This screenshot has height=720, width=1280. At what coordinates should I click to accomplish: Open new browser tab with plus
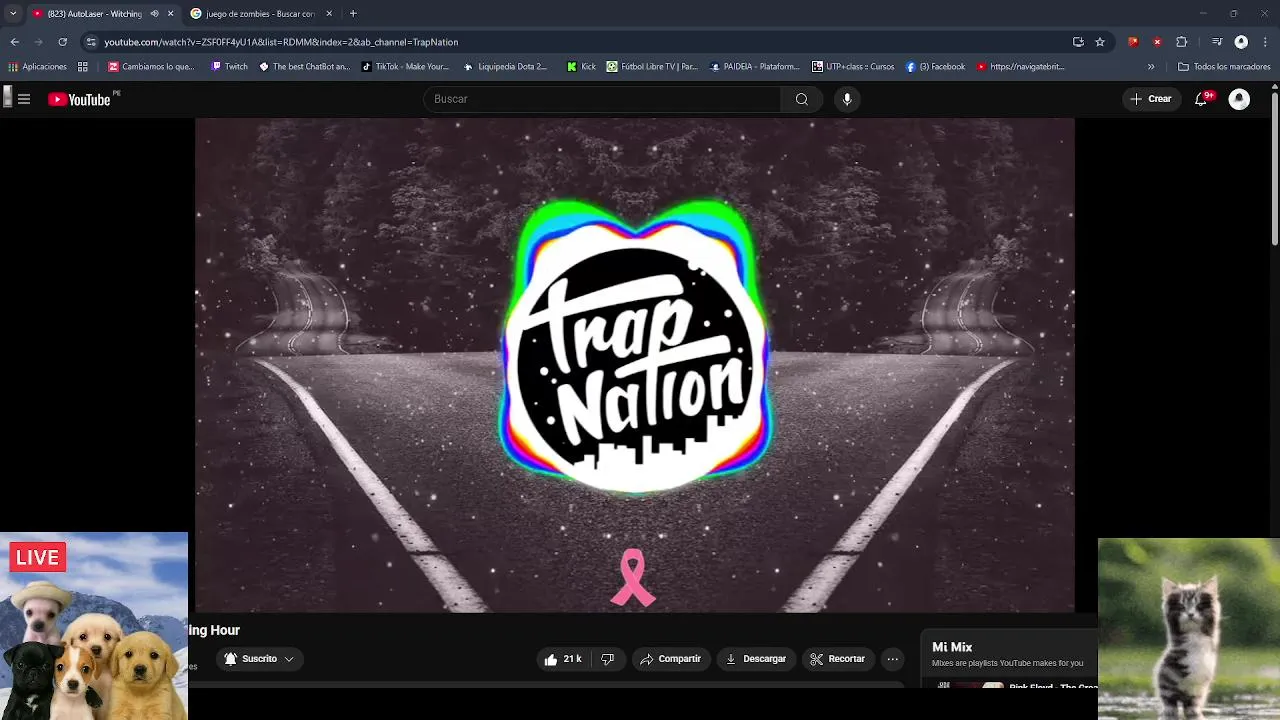pyautogui.click(x=353, y=14)
